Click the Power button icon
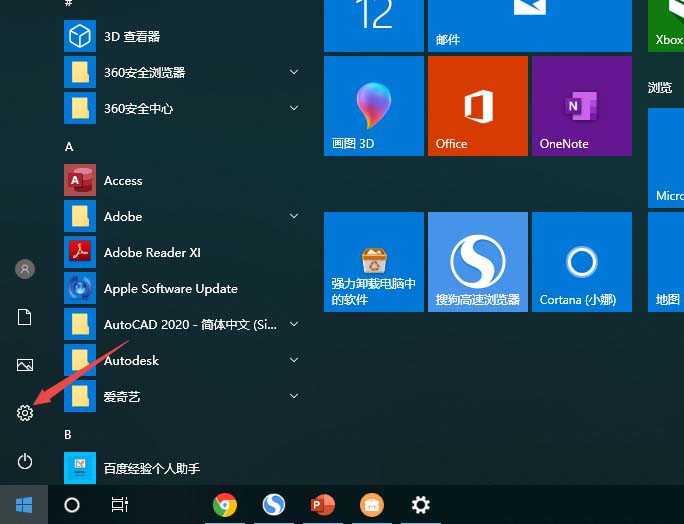Image resolution: width=684 pixels, height=524 pixels. pyautogui.click(x=25, y=461)
